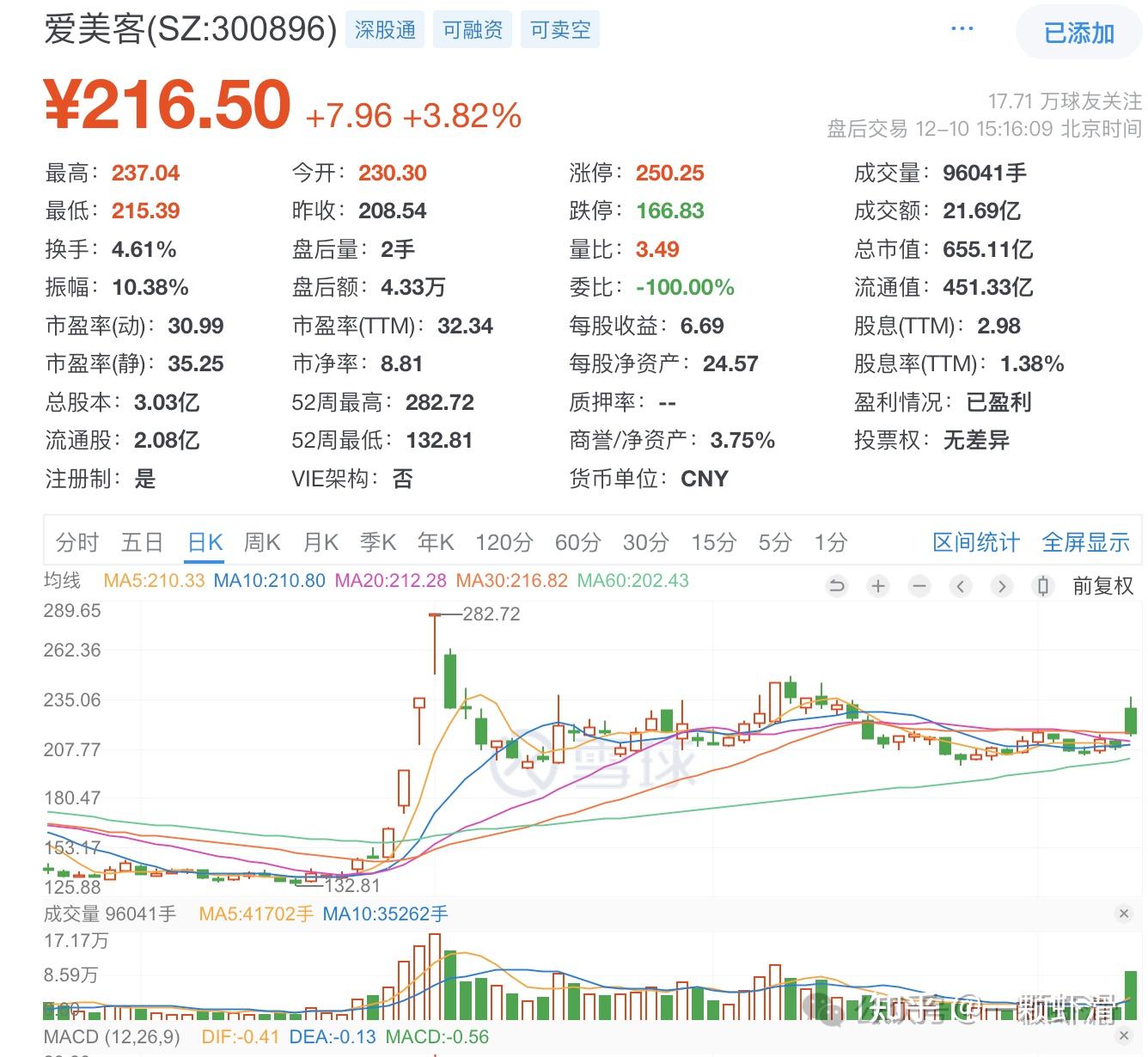1148x1057 pixels.
Task: Switch to the 1分 interval tab
Action: (831, 542)
